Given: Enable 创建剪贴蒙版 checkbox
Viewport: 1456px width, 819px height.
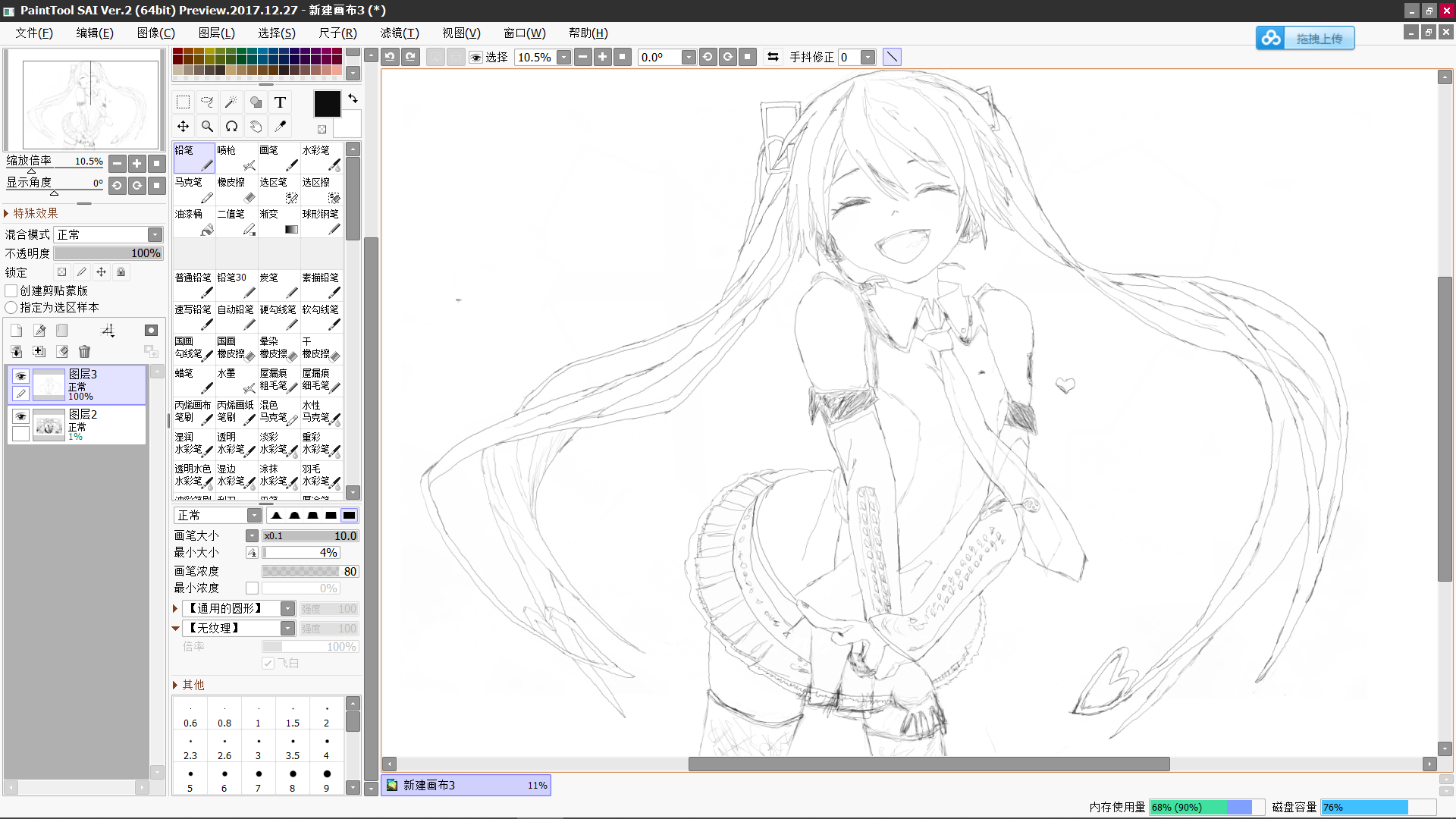Looking at the screenshot, I should tap(11, 291).
